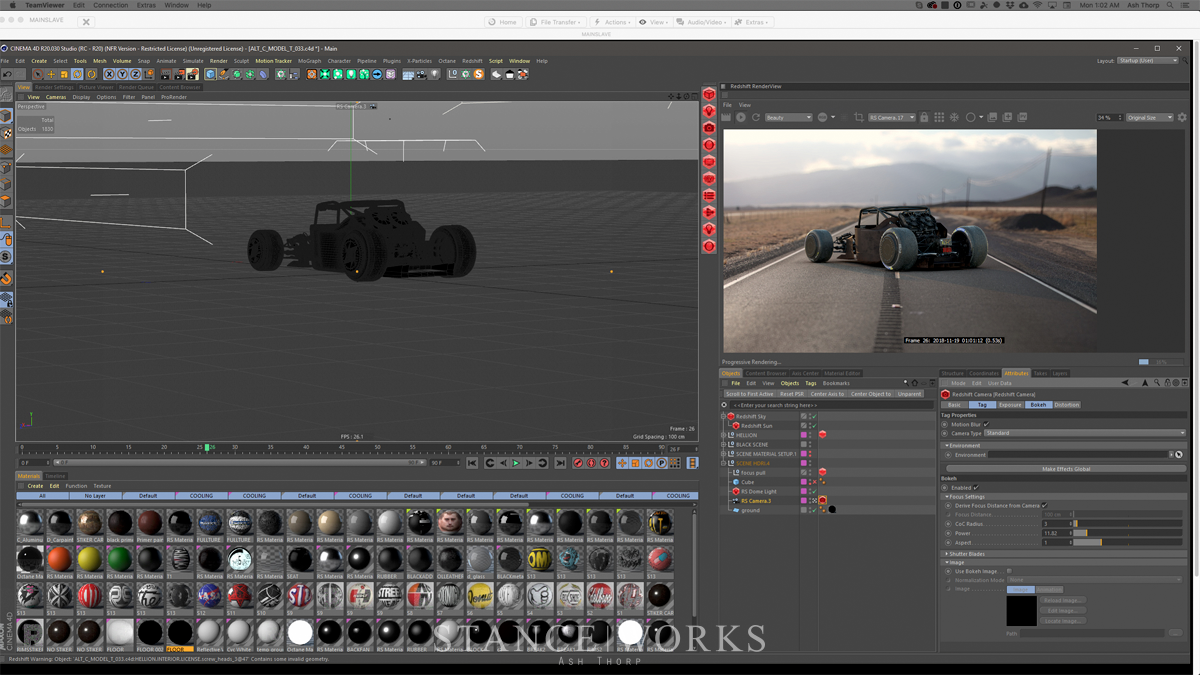This screenshot has height=675, width=1200.
Task: Click the grid overlay icon in RenderView
Action: 938,117
